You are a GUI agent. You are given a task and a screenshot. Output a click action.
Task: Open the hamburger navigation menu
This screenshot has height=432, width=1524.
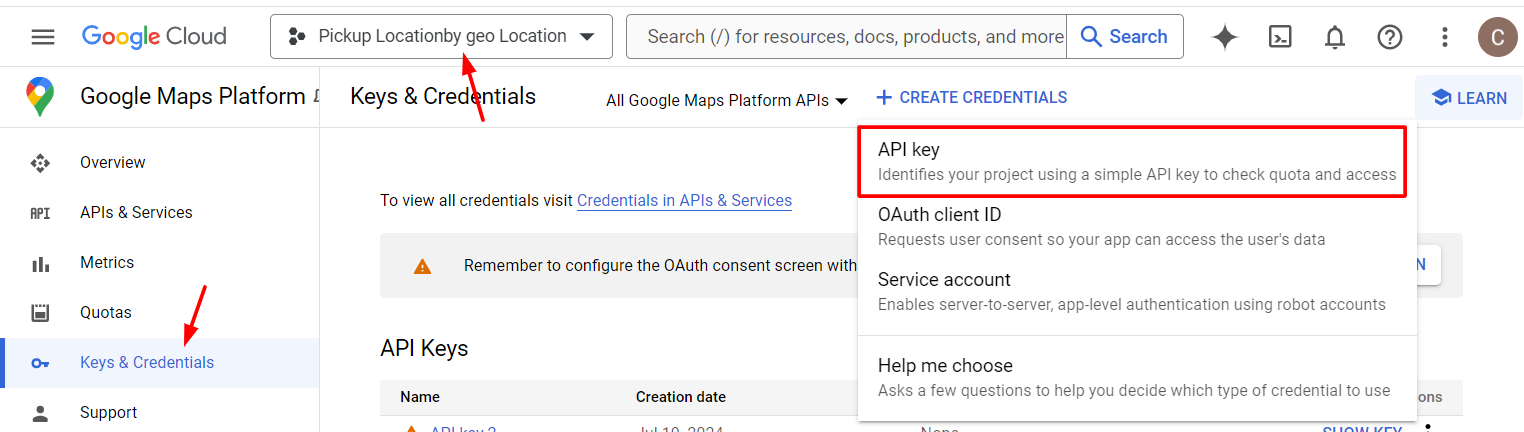tap(42, 37)
